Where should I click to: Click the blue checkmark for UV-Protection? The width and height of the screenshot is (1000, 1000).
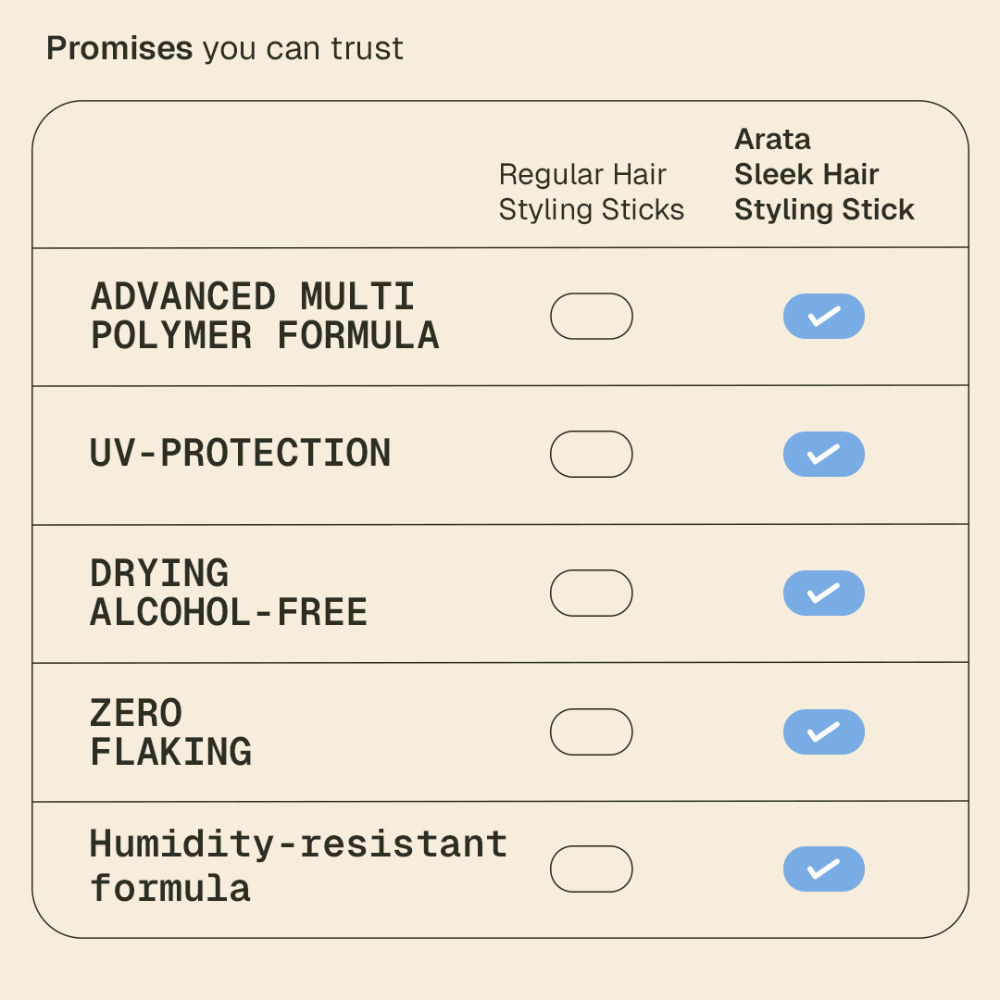pyautogui.click(x=823, y=454)
